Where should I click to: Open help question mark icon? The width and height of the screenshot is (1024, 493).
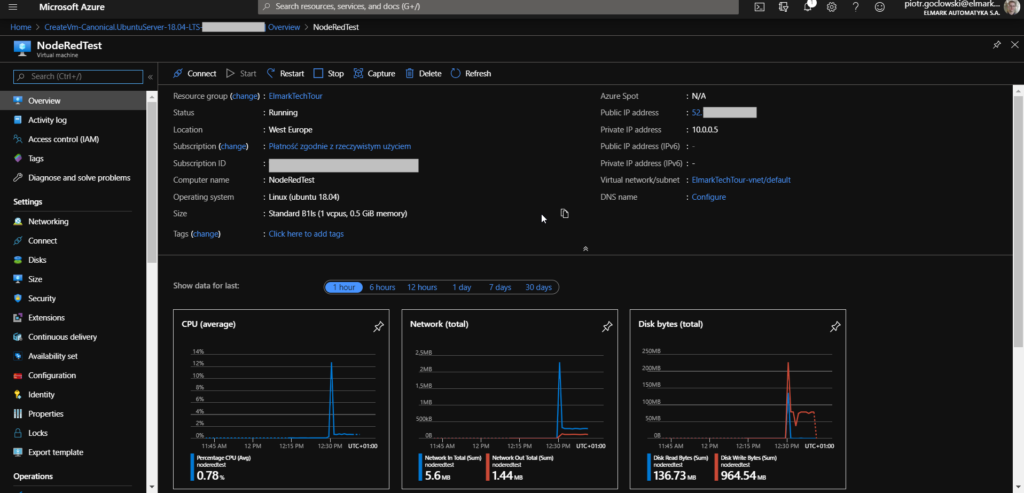[856, 7]
